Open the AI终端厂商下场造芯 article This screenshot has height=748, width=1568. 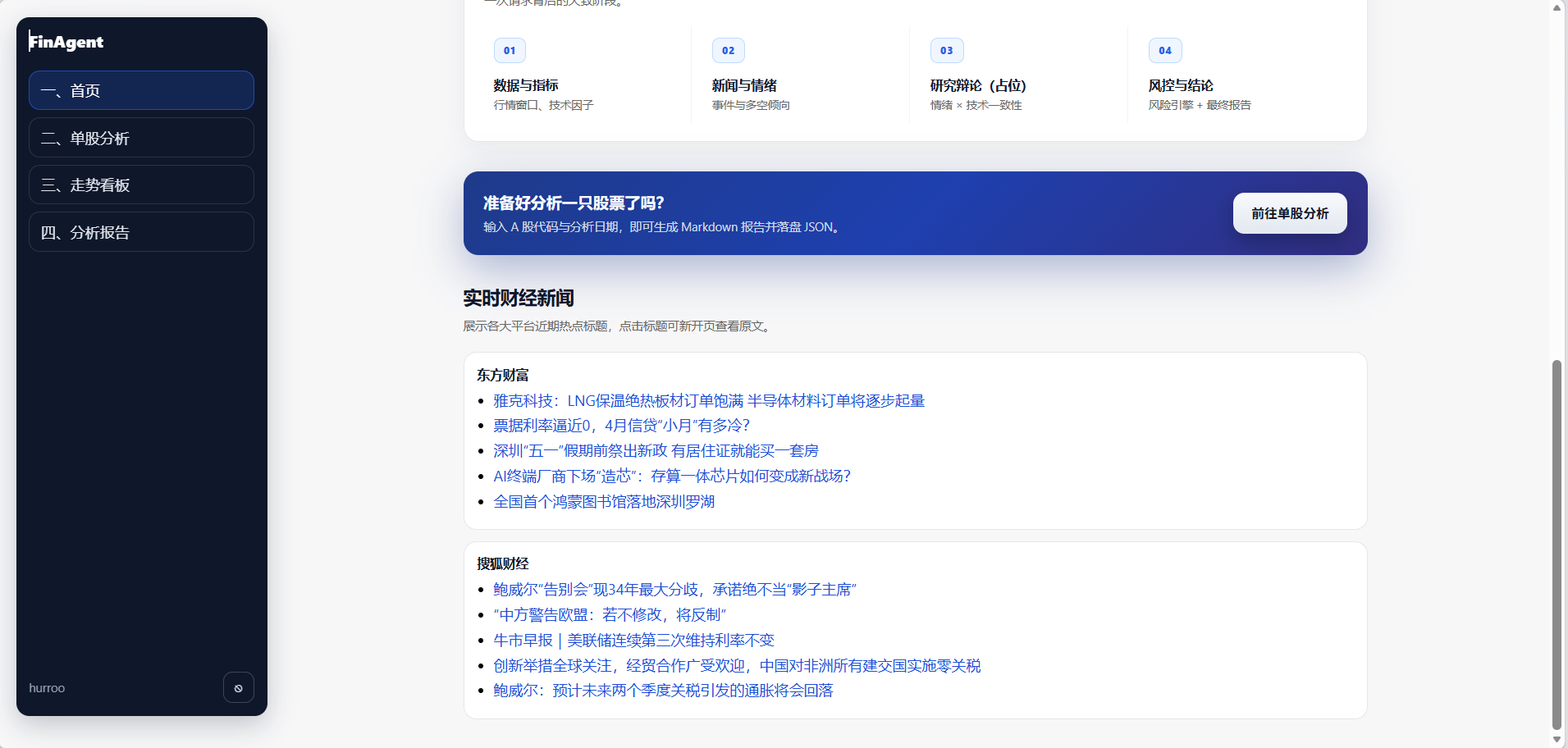672,476
